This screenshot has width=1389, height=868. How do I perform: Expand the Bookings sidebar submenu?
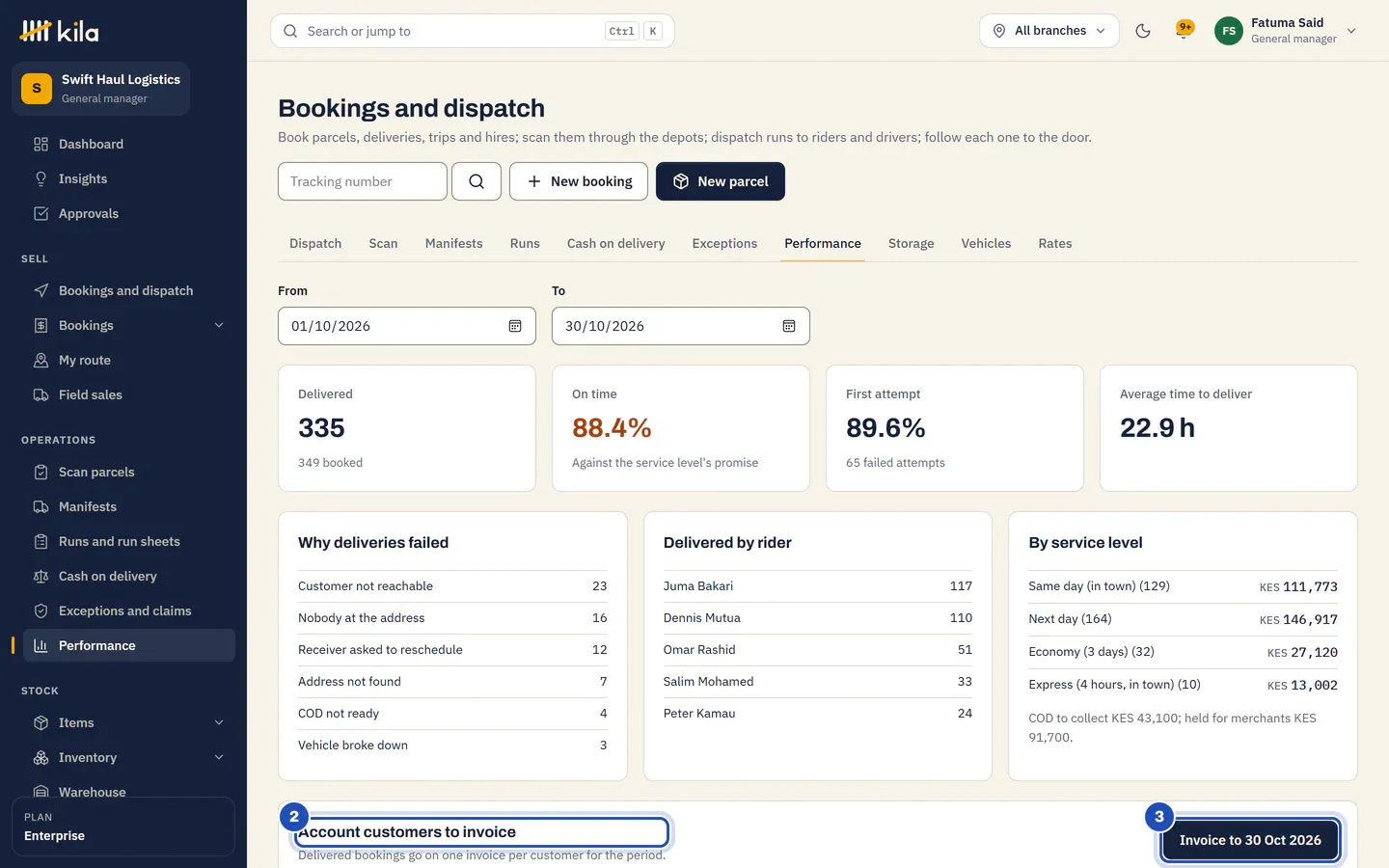[x=219, y=325]
